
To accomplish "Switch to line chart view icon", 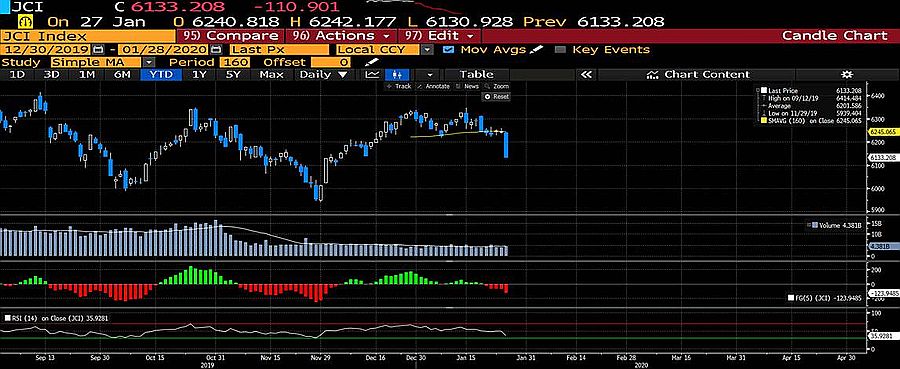I will pyautogui.click(x=373, y=75).
